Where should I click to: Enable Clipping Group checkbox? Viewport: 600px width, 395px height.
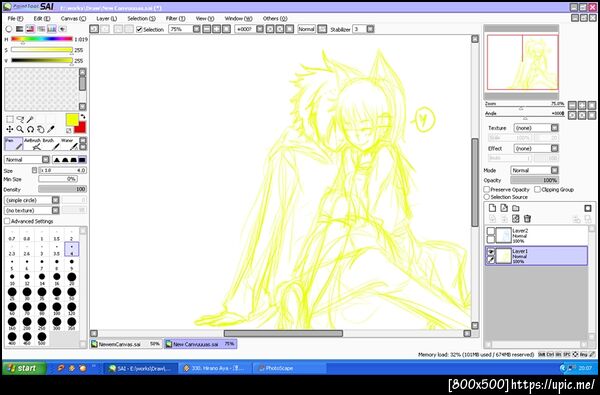[x=538, y=189]
